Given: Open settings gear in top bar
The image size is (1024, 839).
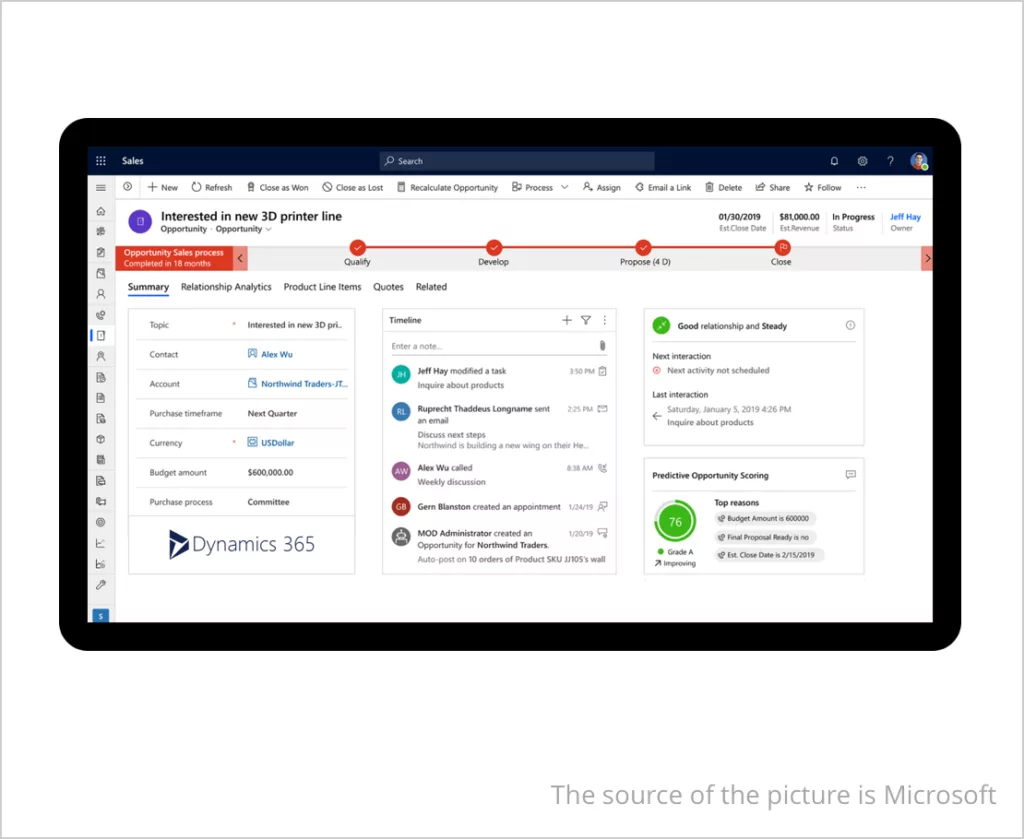Looking at the screenshot, I should [x=862, y=161].
